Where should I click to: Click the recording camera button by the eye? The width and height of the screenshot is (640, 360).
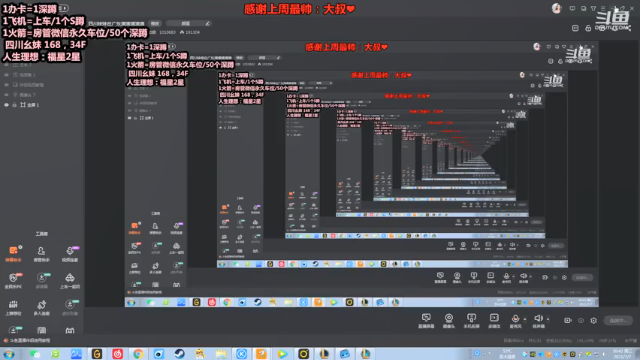coord(567,320)
